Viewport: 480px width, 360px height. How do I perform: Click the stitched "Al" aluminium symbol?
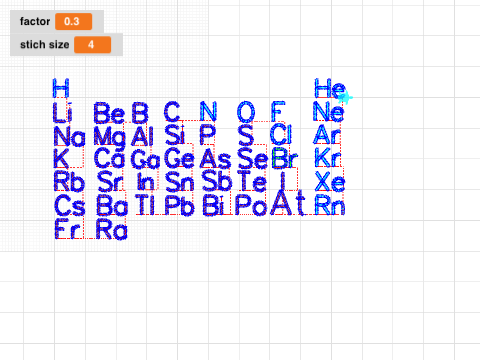click(142, 136)
